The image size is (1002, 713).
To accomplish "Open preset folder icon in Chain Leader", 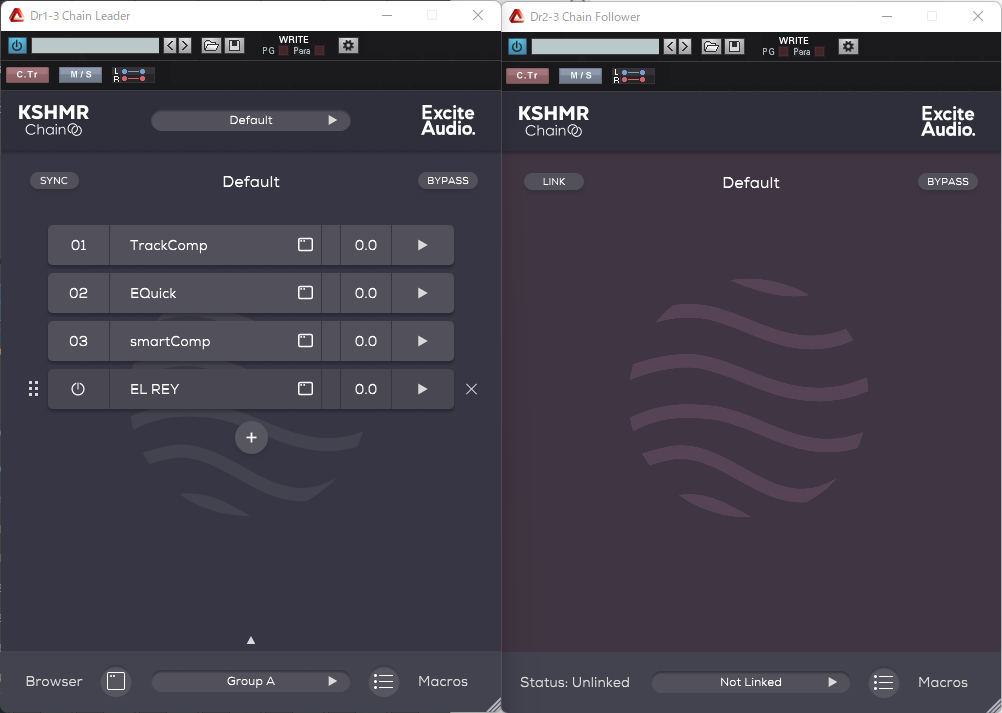I will pos(212,45).
